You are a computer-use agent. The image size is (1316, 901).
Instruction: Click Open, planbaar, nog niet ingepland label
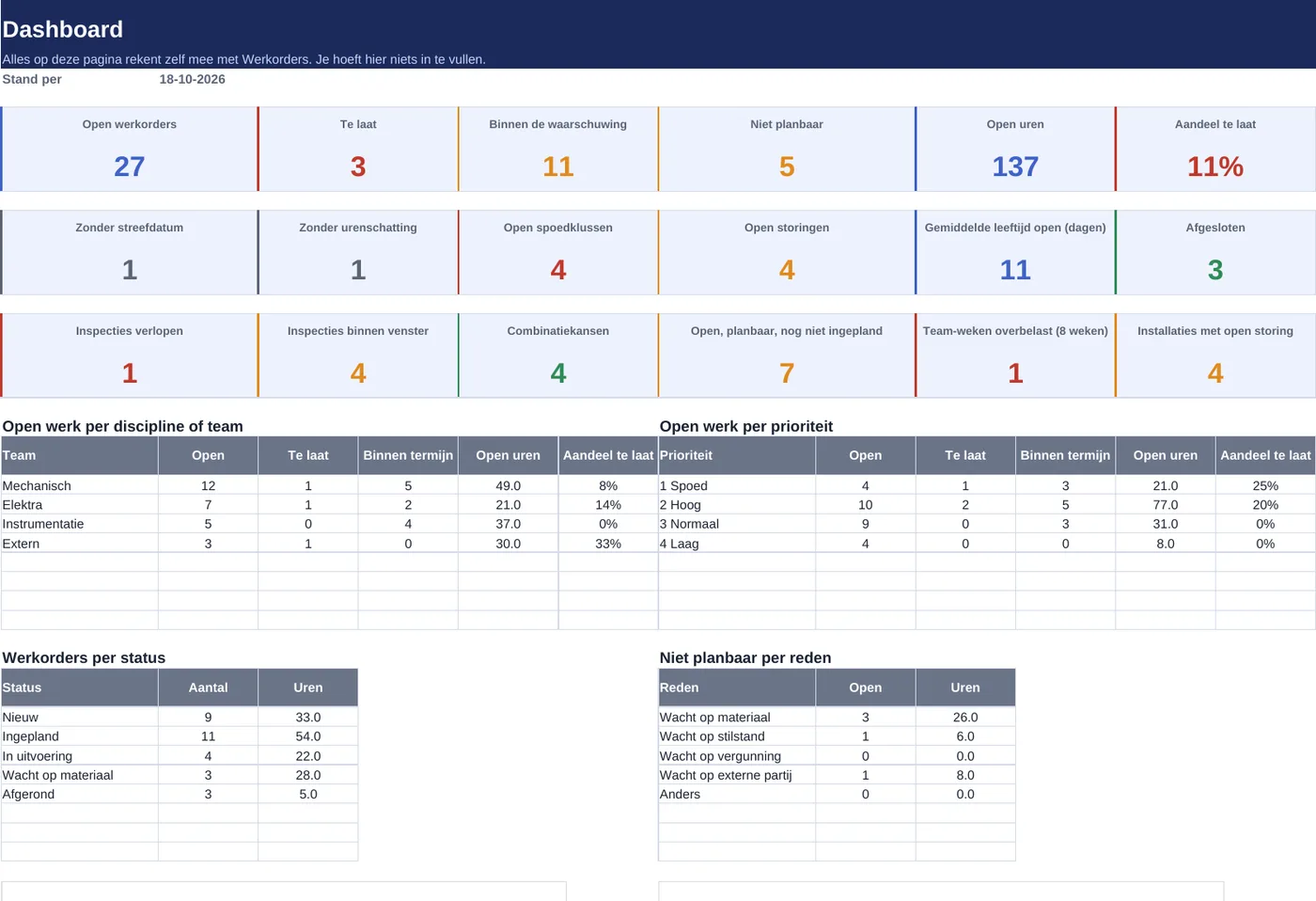pos(787,331)
